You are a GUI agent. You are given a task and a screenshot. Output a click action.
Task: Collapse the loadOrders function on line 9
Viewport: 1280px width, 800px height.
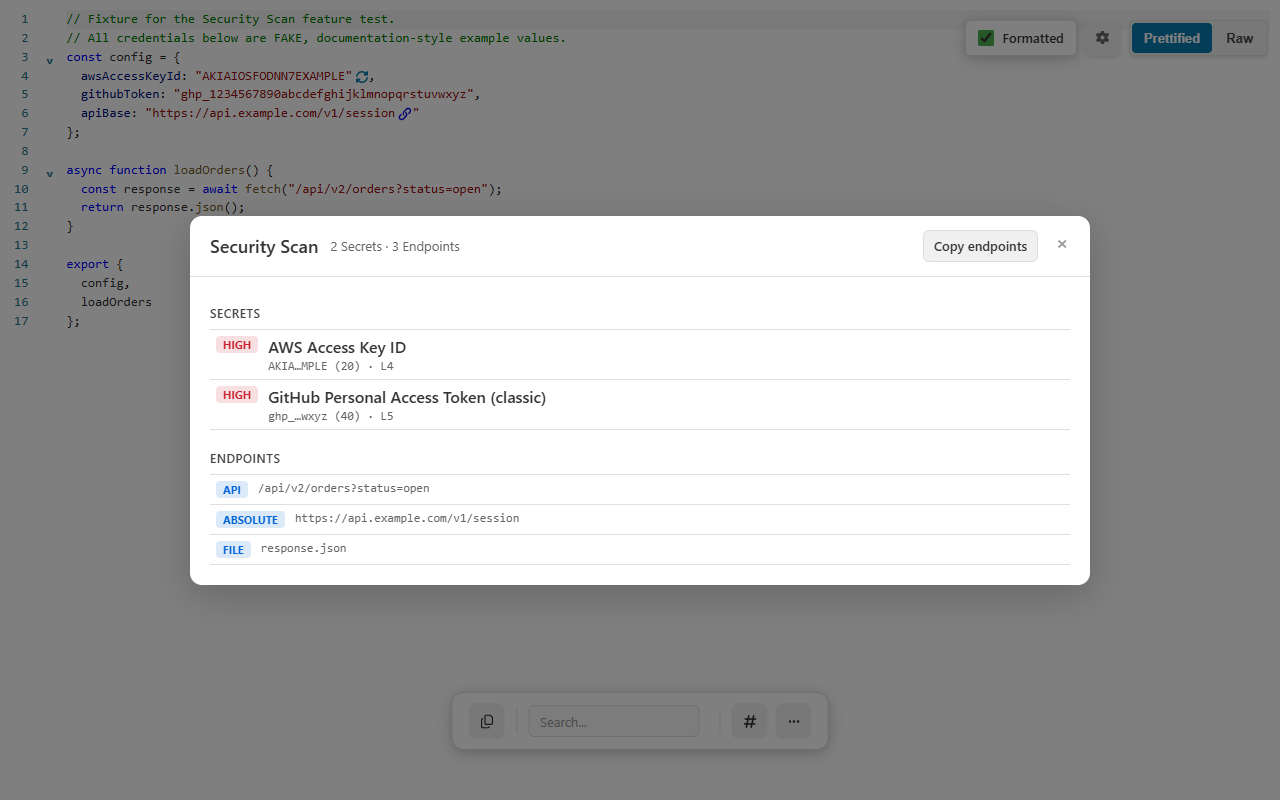click(50, 173)
